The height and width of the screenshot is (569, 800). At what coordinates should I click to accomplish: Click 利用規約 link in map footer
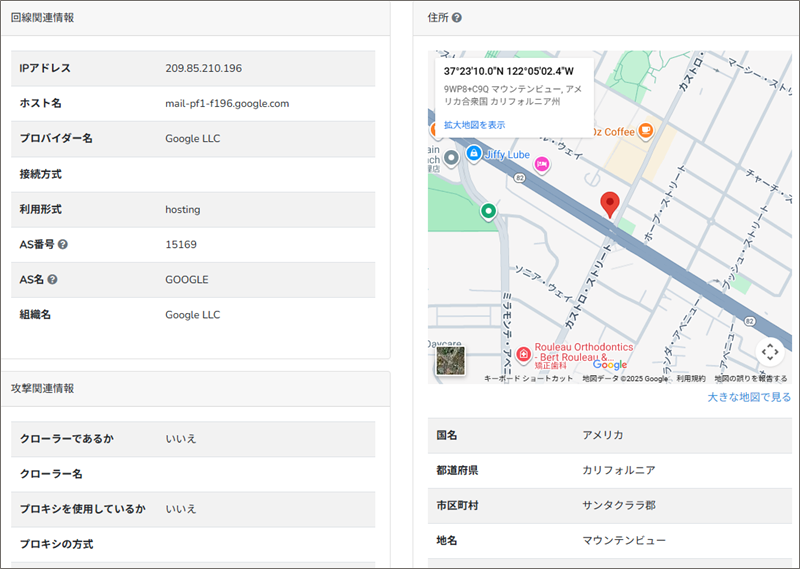pyautogui.click(x=690, y=379)
